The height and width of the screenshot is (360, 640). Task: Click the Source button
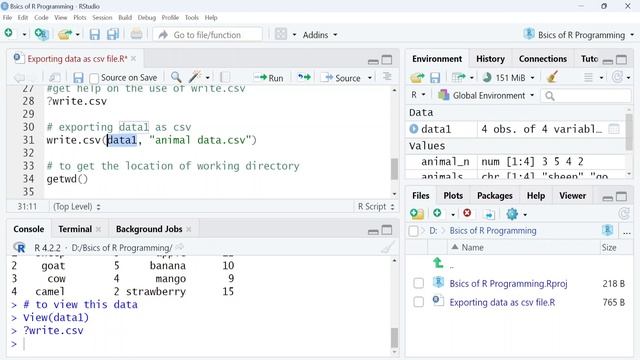pos(341,78)
